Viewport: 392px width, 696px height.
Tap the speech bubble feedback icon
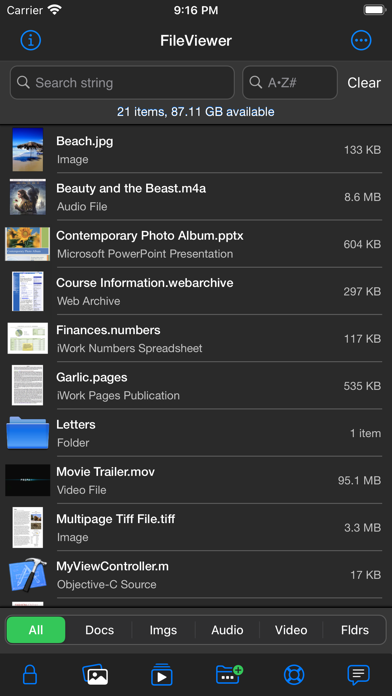[x=358, y=675]
